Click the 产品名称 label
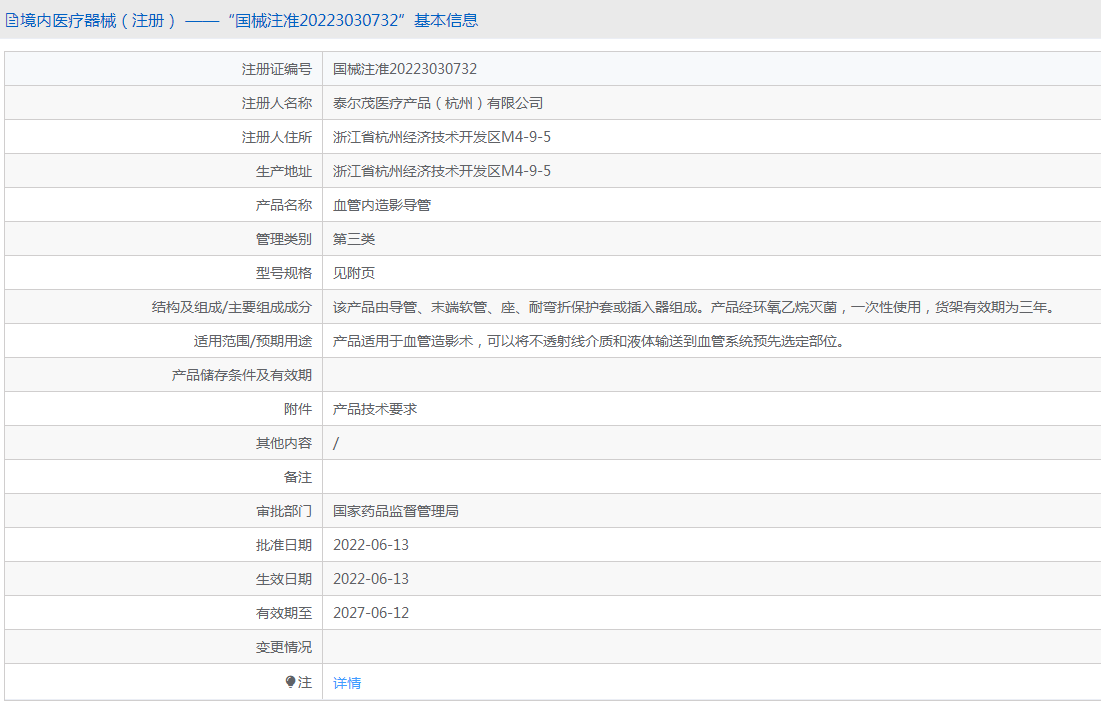The width and height of the screenshot is (1101, 704). [x=284, y=205]
